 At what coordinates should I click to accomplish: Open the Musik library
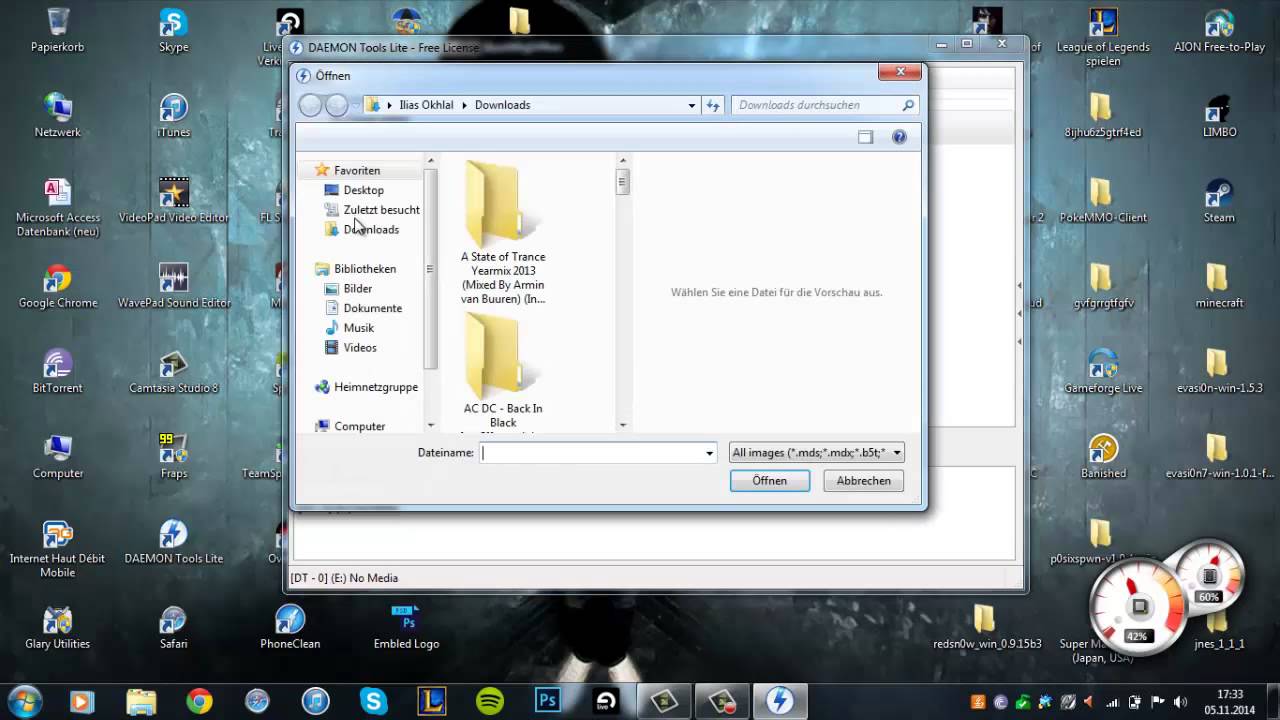click(350, 328)
